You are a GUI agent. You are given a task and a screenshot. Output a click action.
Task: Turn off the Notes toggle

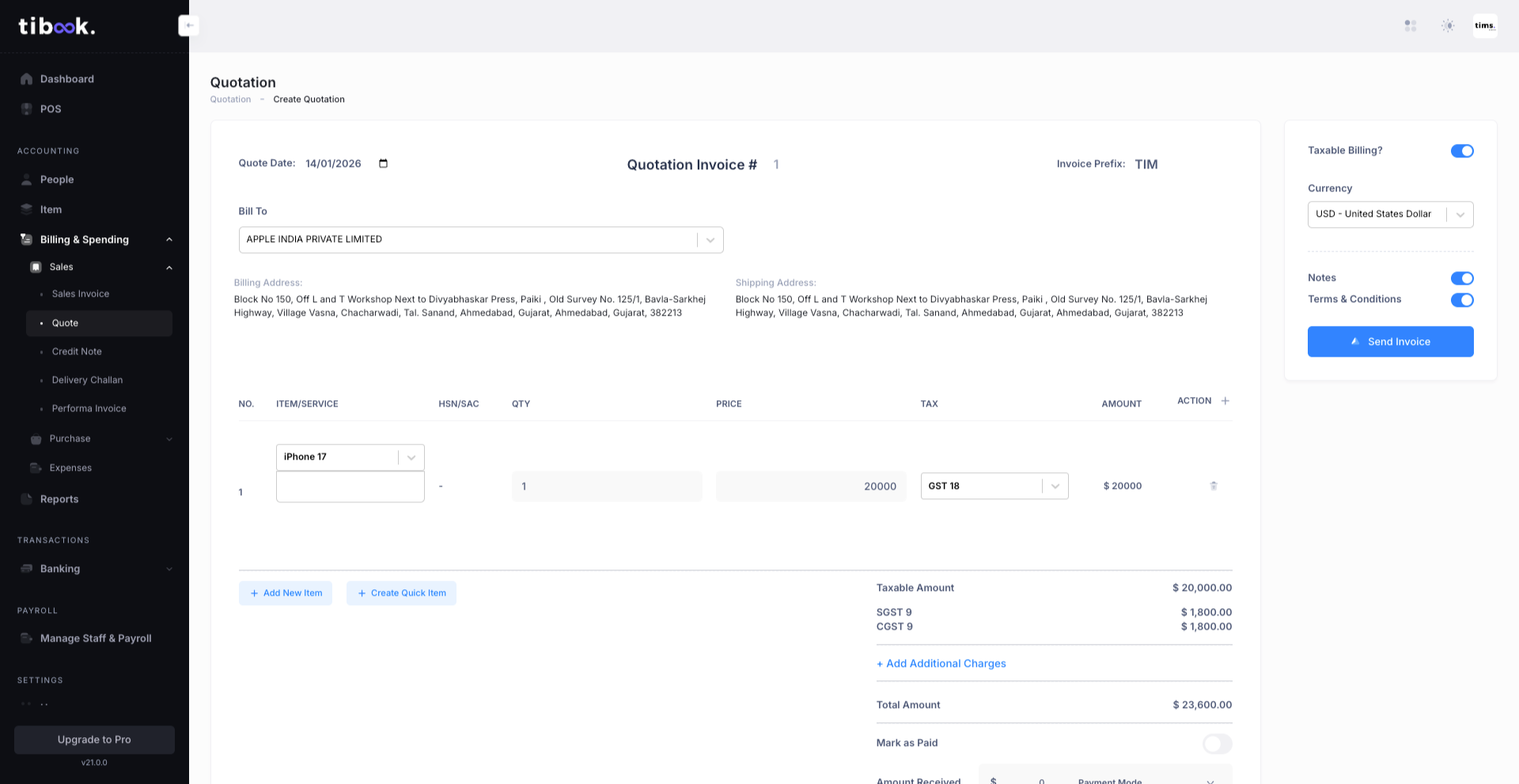click(1462, 278)
